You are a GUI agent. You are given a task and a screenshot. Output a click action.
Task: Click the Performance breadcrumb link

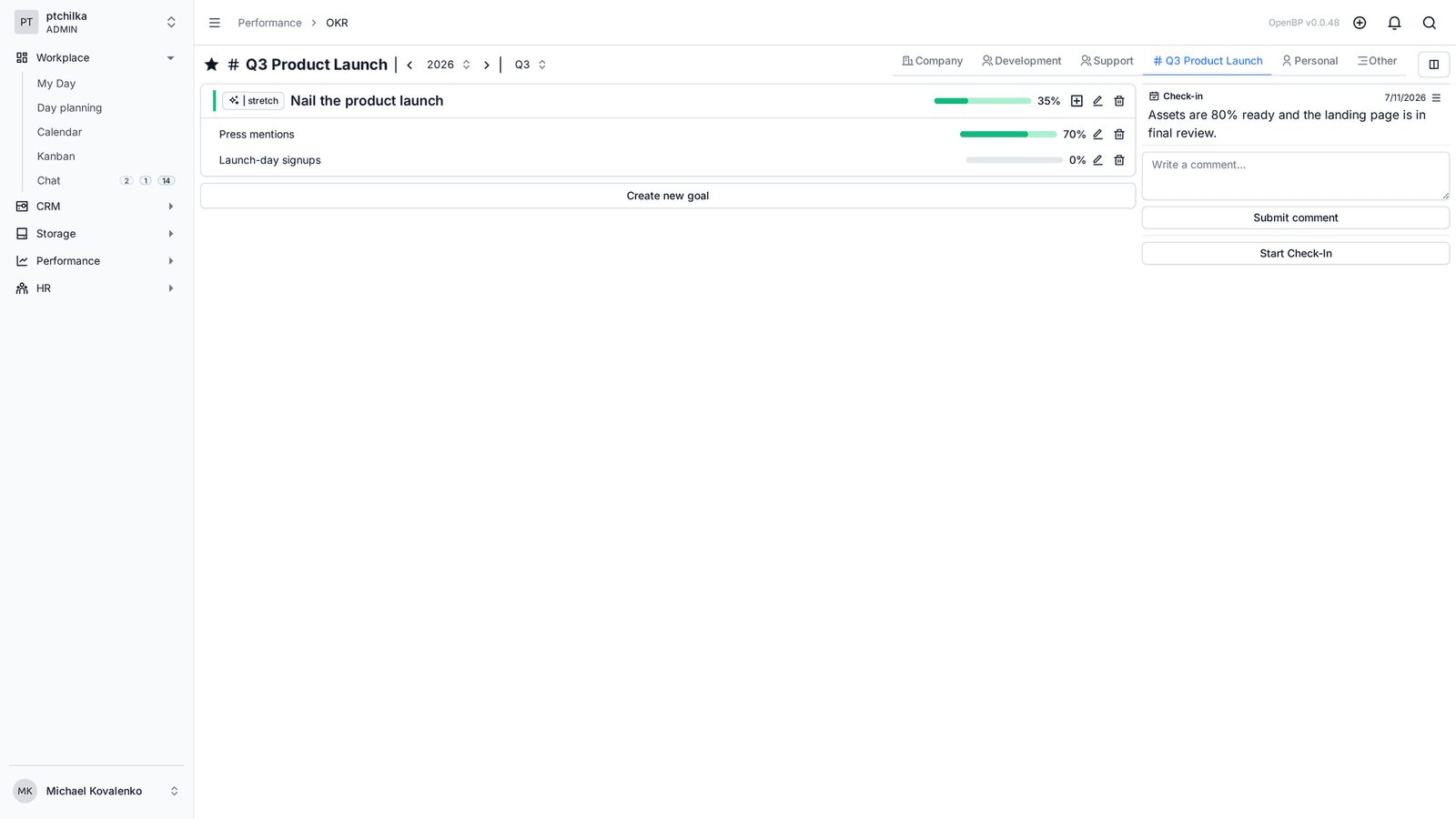click(x=269, y=23)
